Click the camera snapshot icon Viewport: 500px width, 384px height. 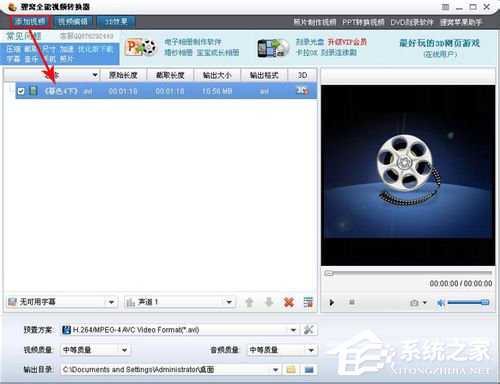click(414, 303)
